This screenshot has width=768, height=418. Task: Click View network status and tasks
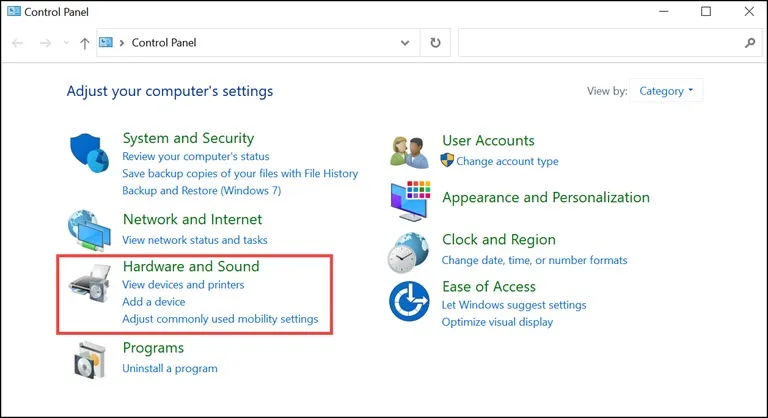point(194,240)
